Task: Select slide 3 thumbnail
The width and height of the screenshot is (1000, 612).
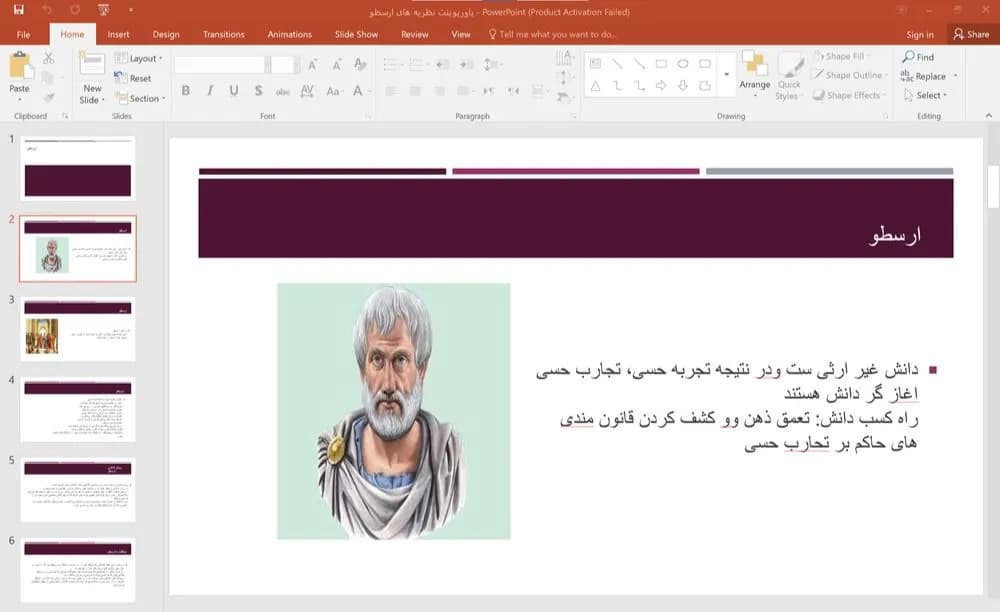Action: pyautogui.click(x=78, y=329)
